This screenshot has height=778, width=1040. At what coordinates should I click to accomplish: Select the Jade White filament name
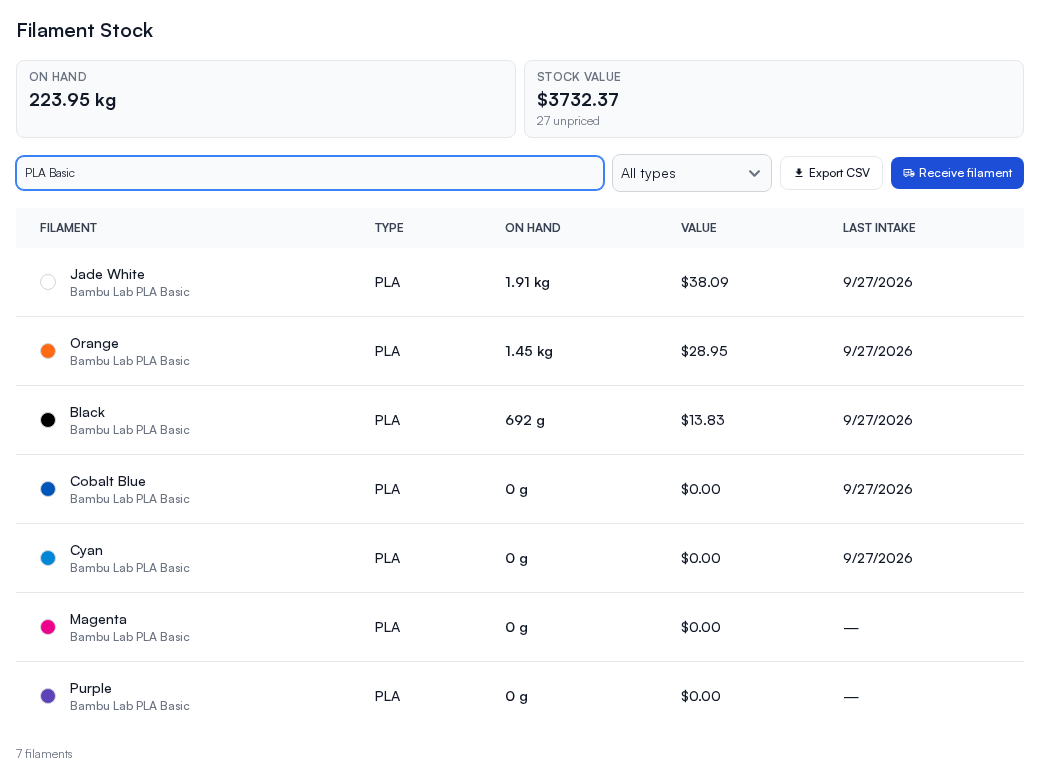107,274
